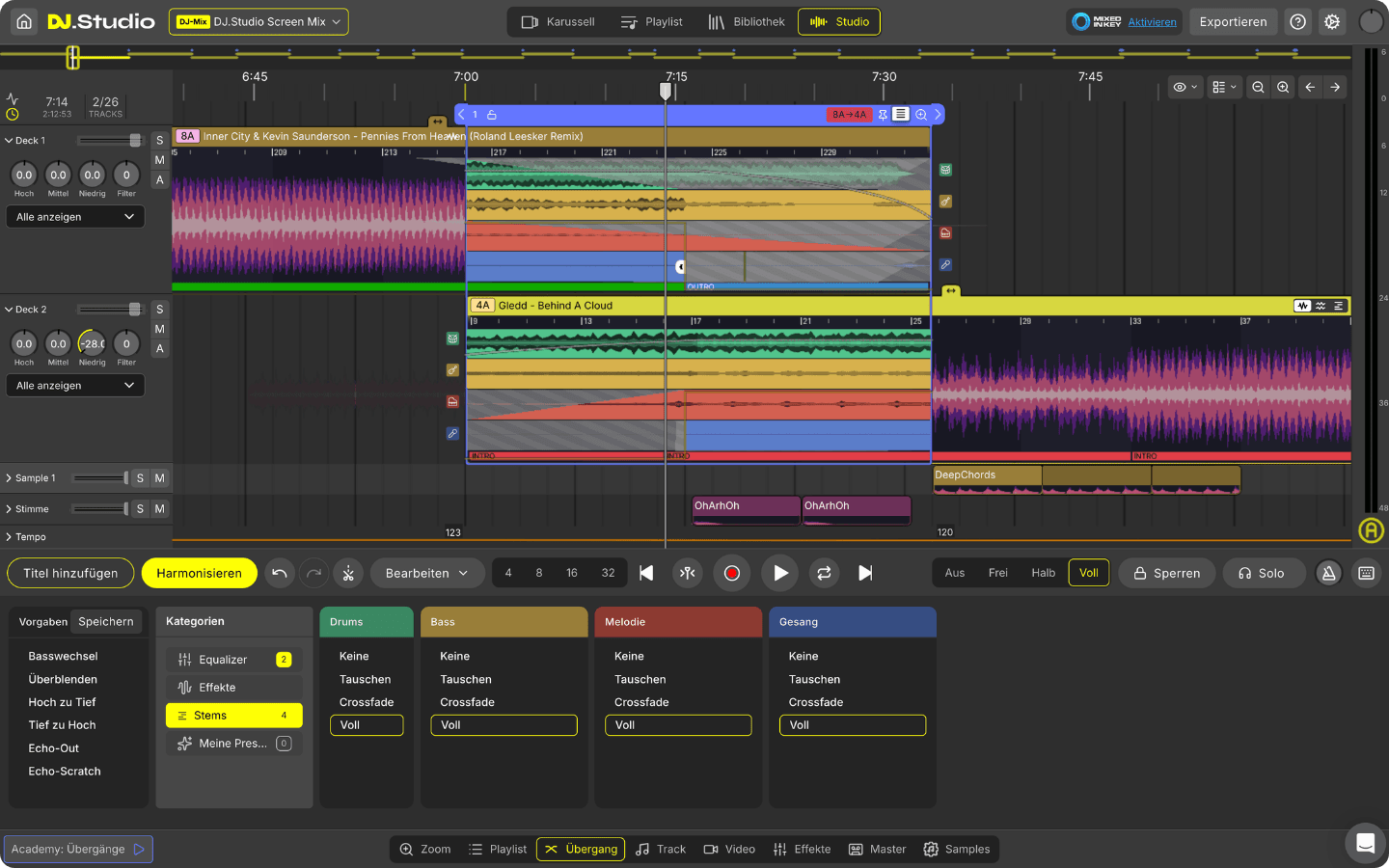Click the Speichern button in presets panel

click(x=106, y=622)
